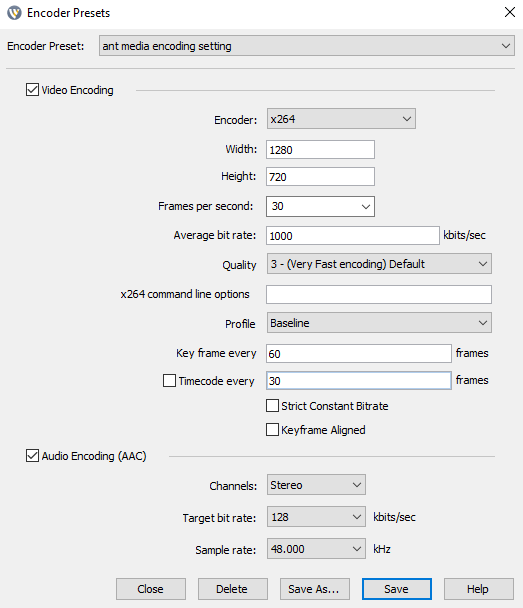This screenshot has width=523, height=608.
Task: Enable the Timecode every checkbox
Action: pos(169,380)
